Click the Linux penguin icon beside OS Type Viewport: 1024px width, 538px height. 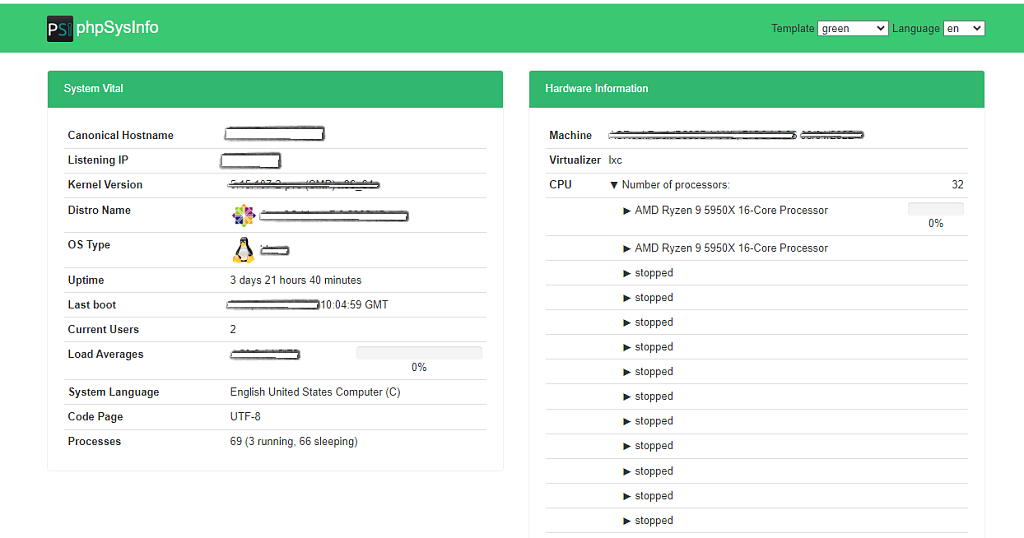click(x=243, y=250)
